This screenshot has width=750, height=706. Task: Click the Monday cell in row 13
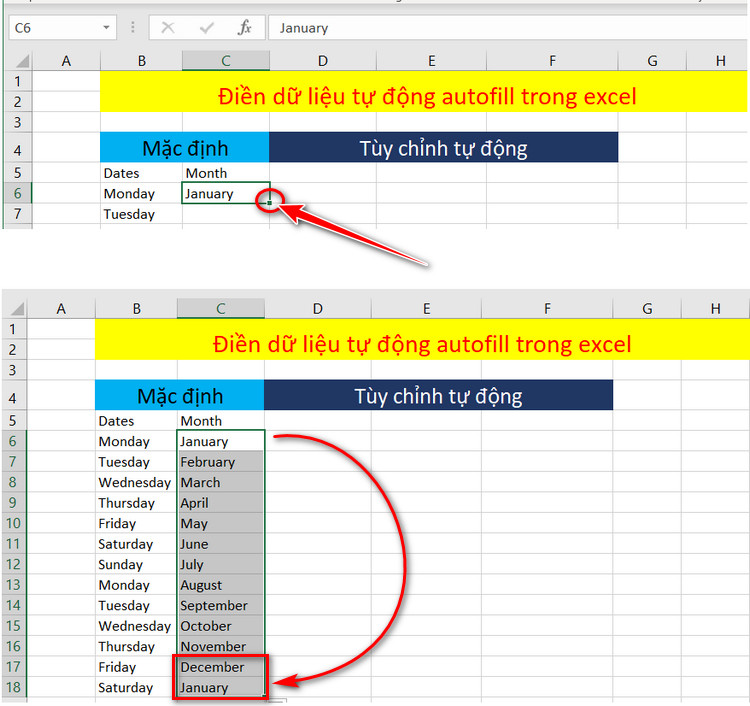tap(136, 585)
